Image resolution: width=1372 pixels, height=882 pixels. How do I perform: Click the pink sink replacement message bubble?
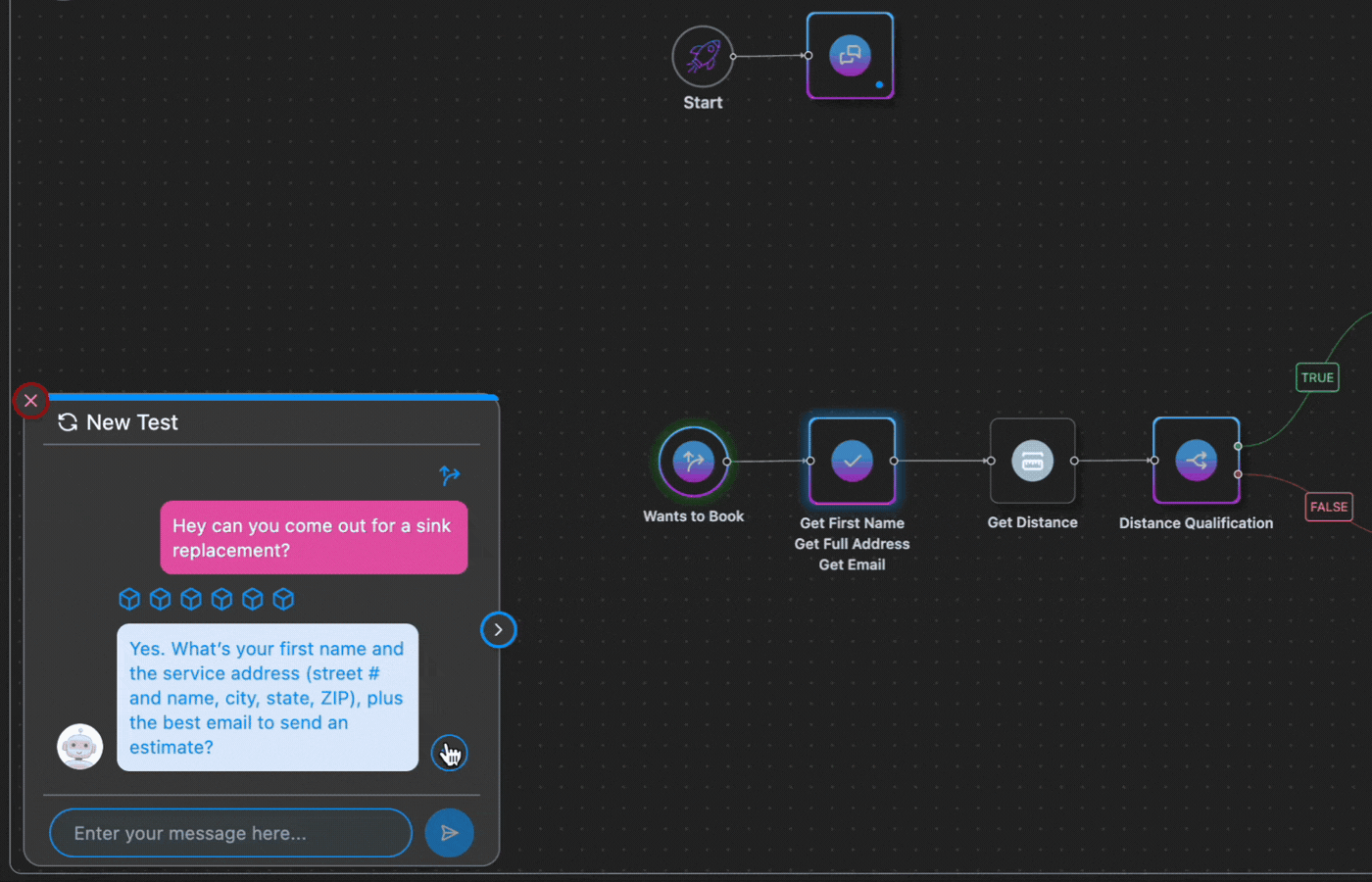(314, 538)
